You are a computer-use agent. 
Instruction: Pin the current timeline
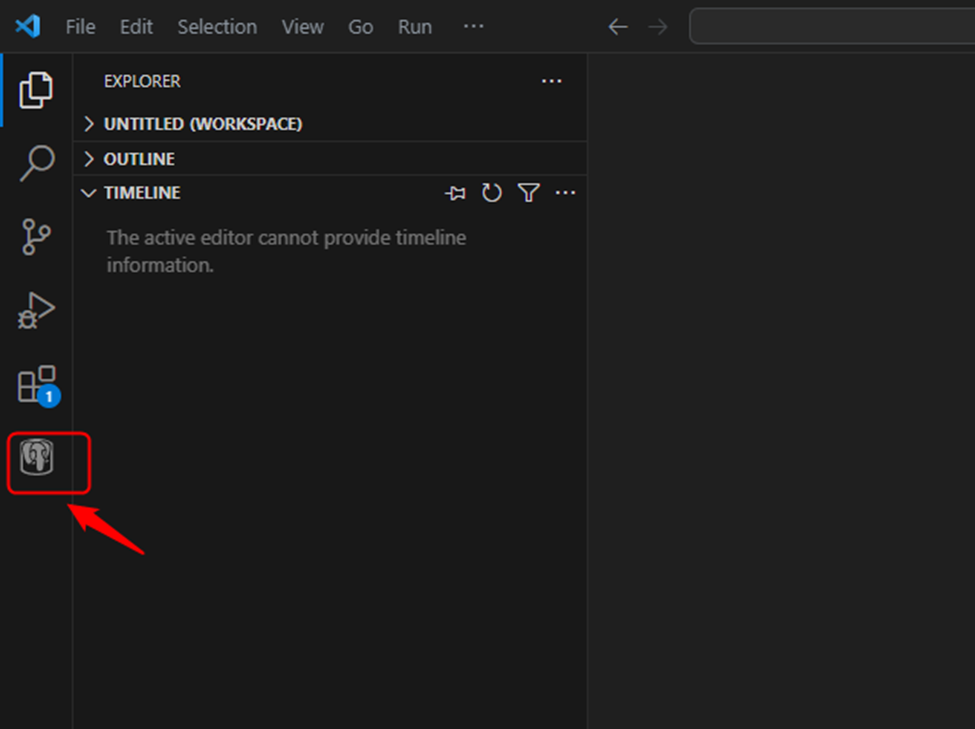coord(455,193)
